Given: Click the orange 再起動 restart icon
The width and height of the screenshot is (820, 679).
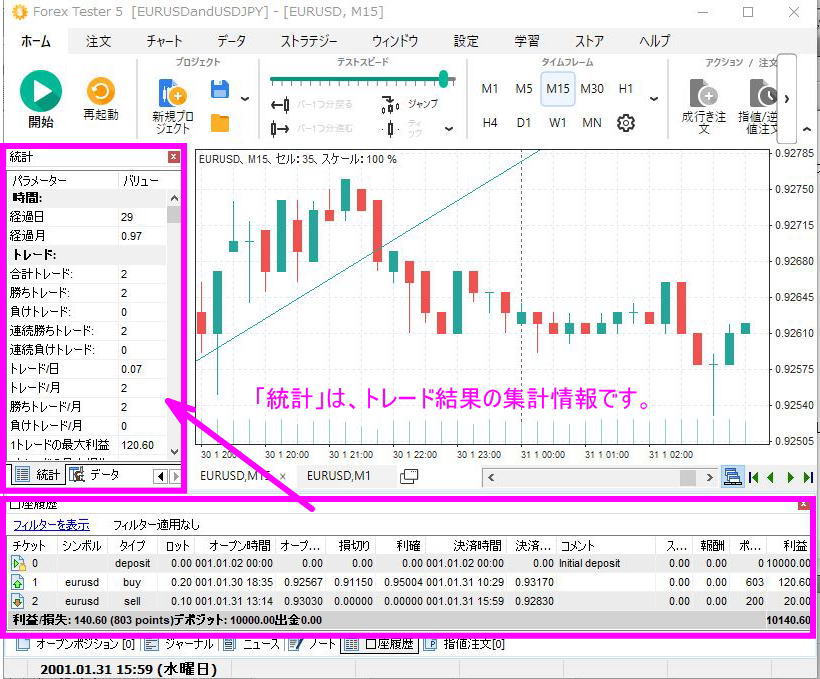Looking at the screenshot, I should coord(99,89).
